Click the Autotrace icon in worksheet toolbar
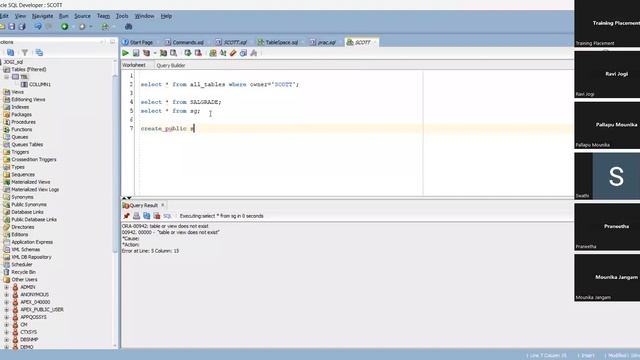This screenshot has width=640, height=360. 163,53
